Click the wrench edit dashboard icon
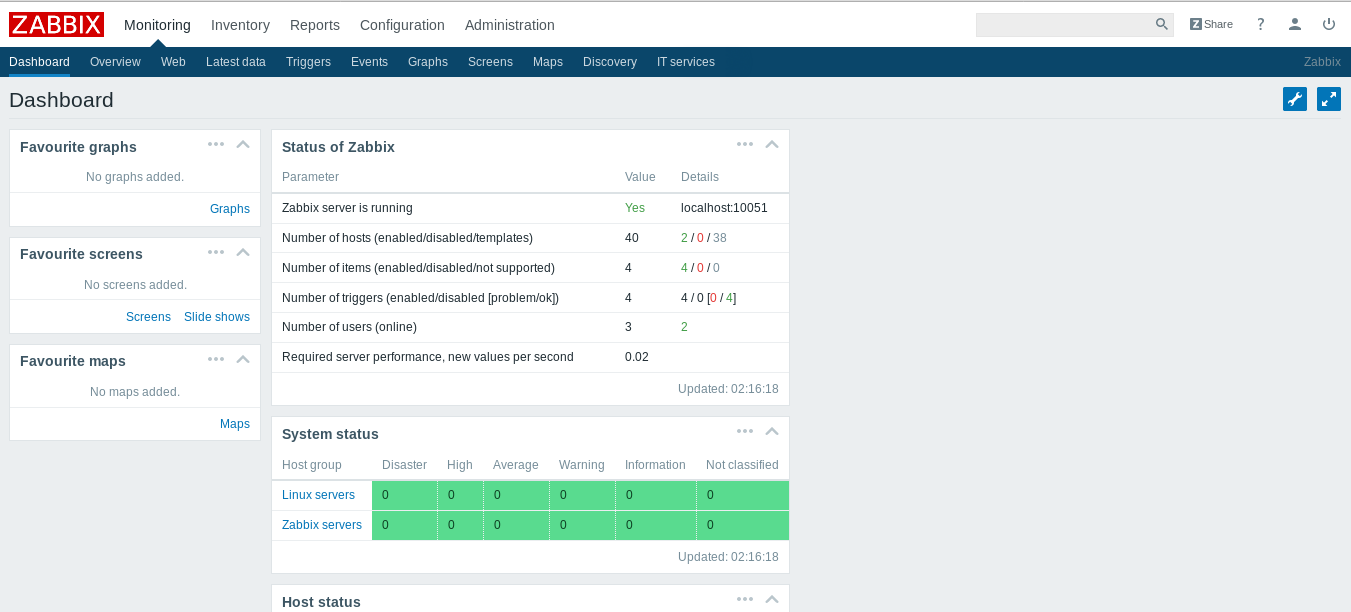Screen dimensions: 1351x612 tap(1294, 99)
